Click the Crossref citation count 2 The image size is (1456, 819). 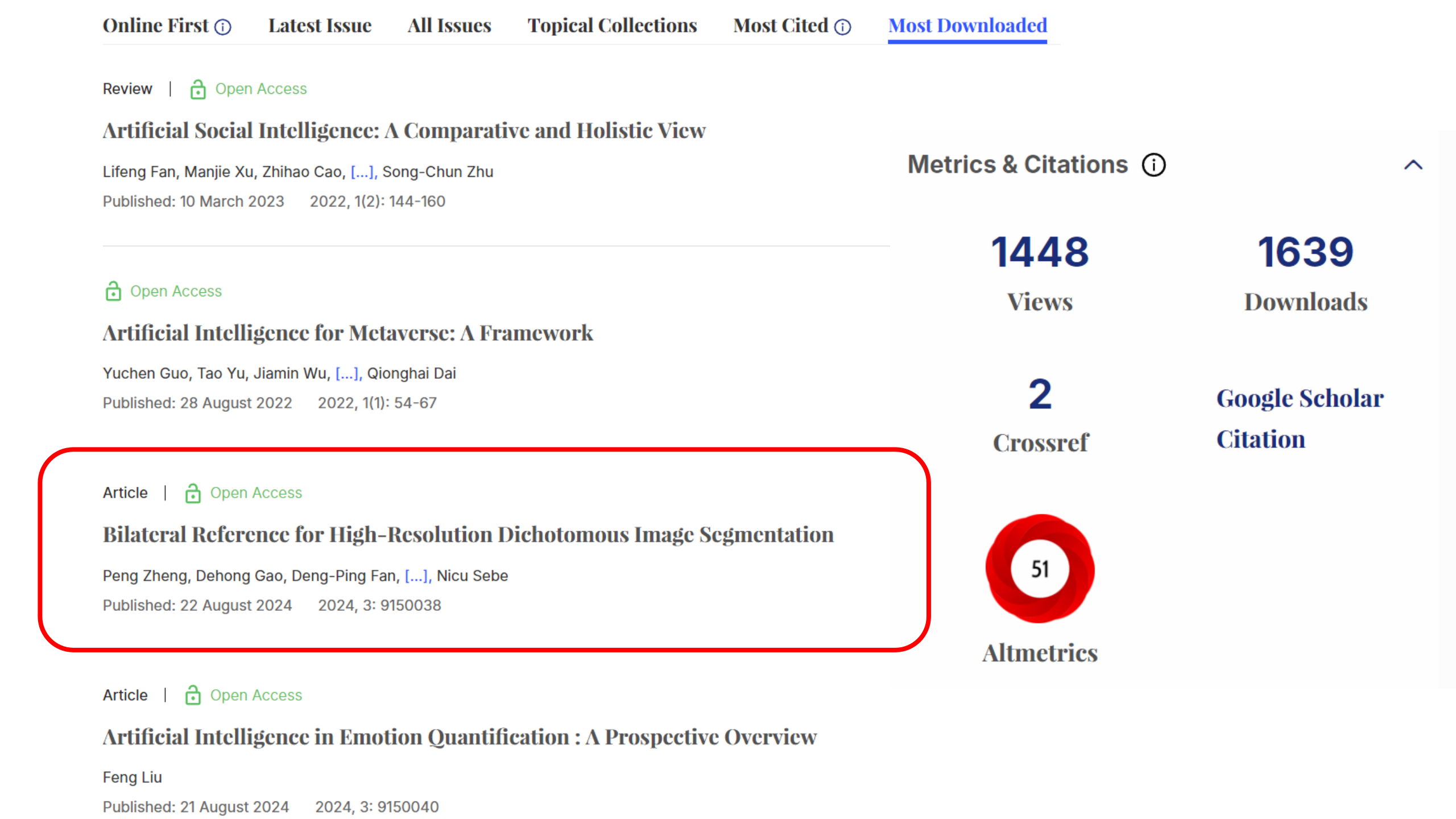[x=1040, y=394]
